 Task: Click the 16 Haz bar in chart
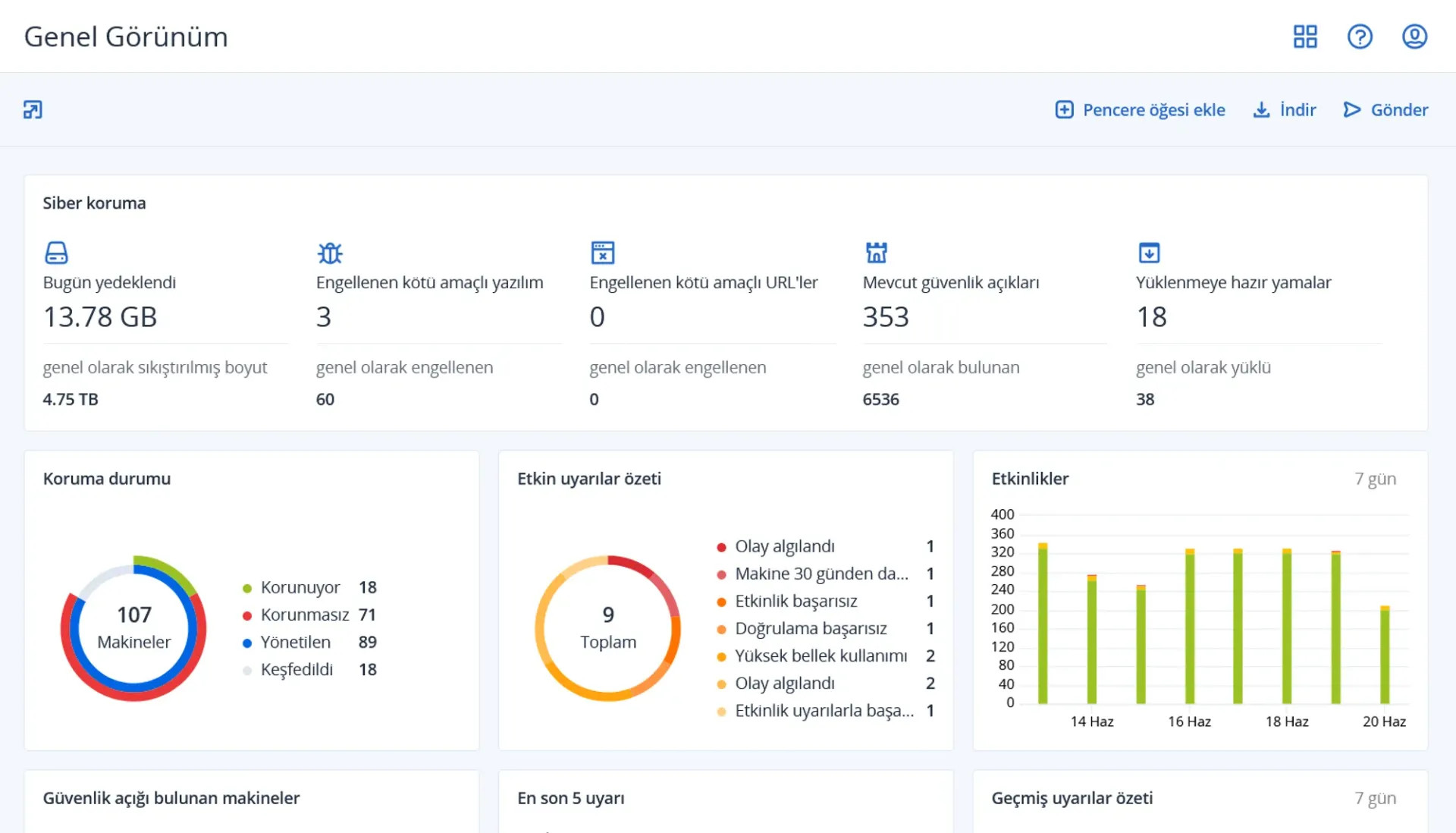[1190, 627]
